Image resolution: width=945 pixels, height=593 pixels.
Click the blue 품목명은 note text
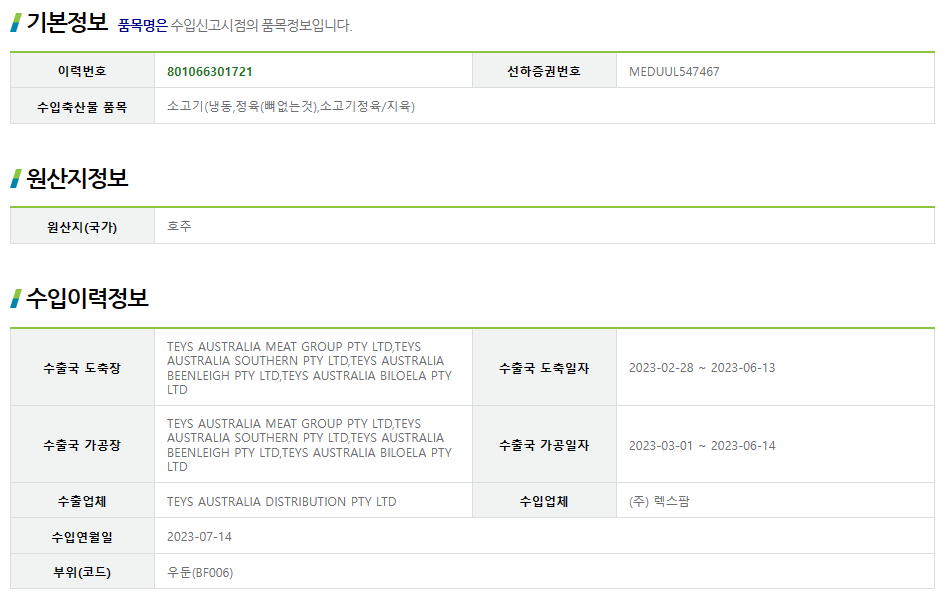[x=142, y=25]
